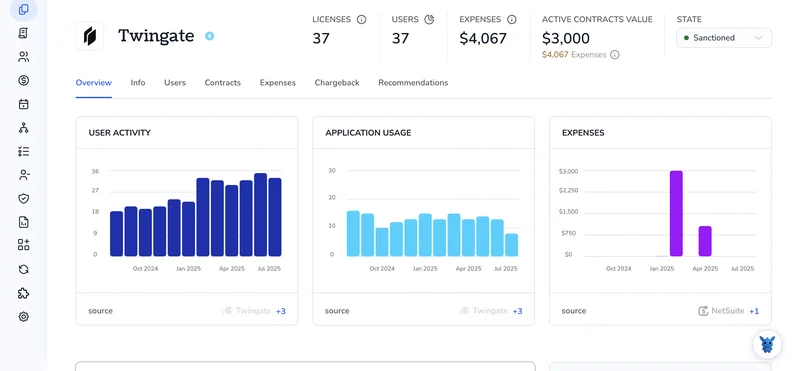Expand +3 sources under User Activity

point(281,311)
